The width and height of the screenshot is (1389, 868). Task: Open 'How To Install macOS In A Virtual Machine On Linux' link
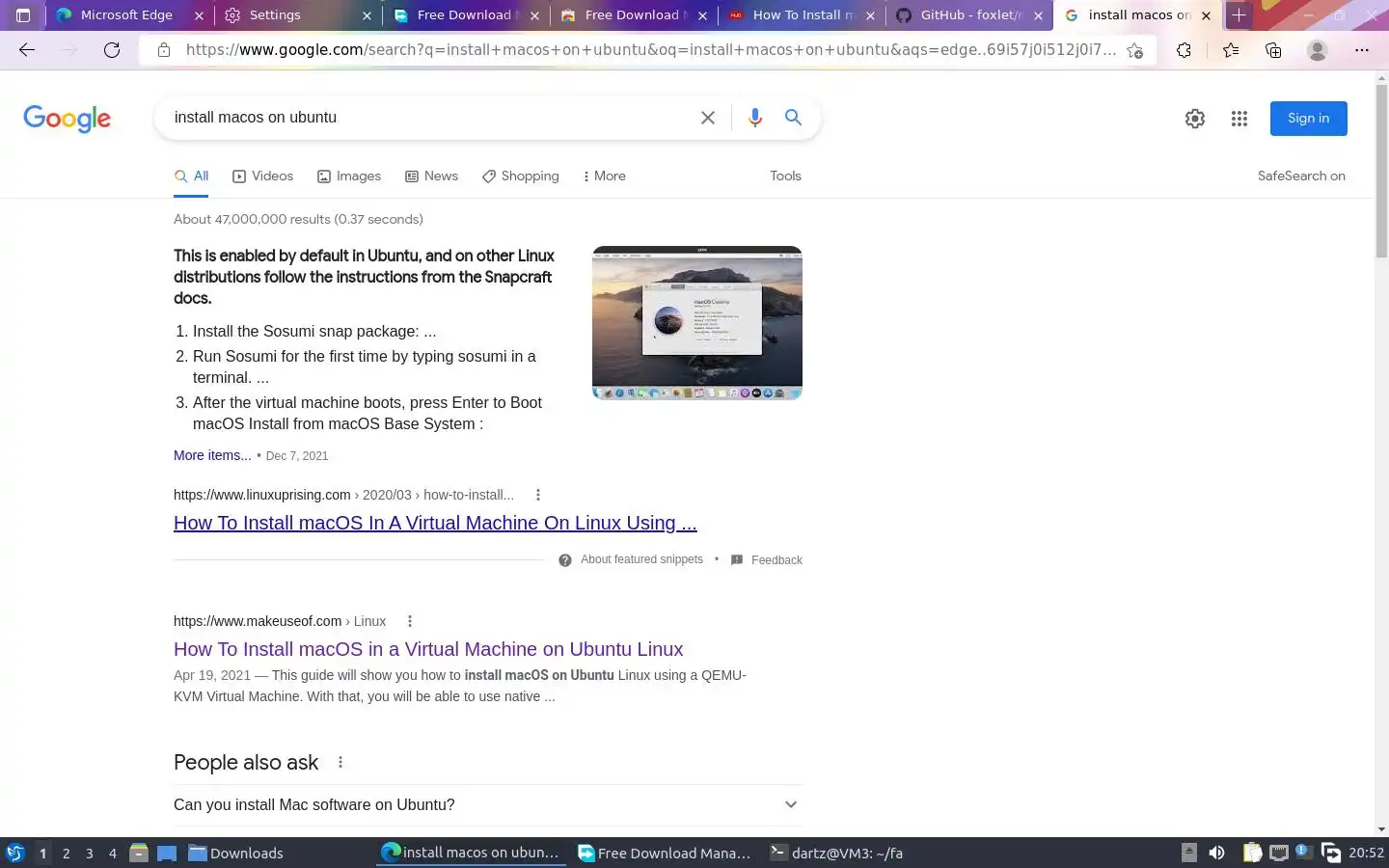[435, 524]
